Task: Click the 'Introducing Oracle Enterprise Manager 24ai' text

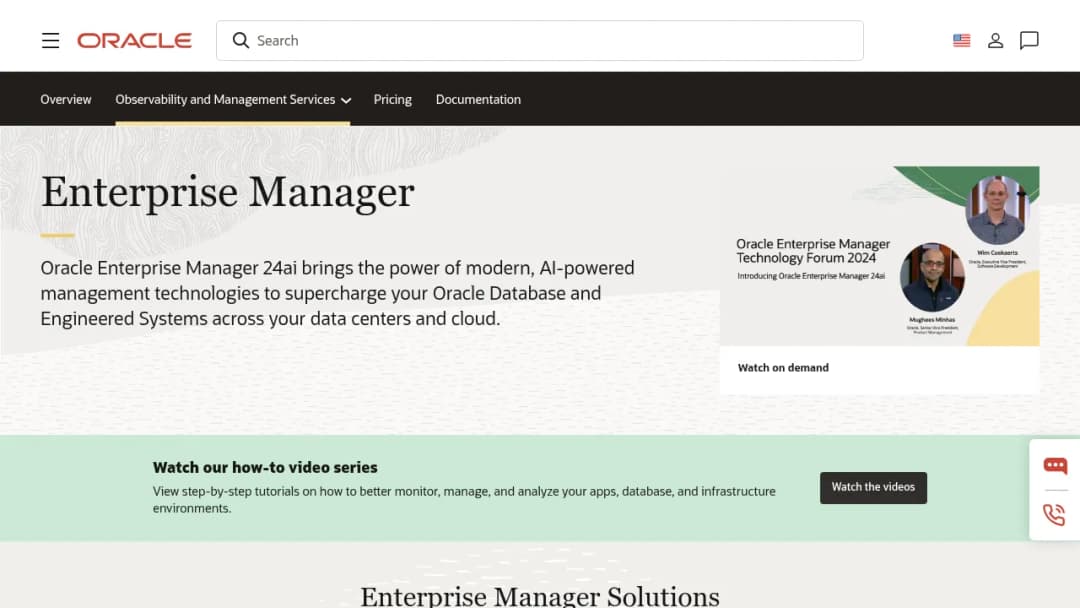Action: [811, 276]
